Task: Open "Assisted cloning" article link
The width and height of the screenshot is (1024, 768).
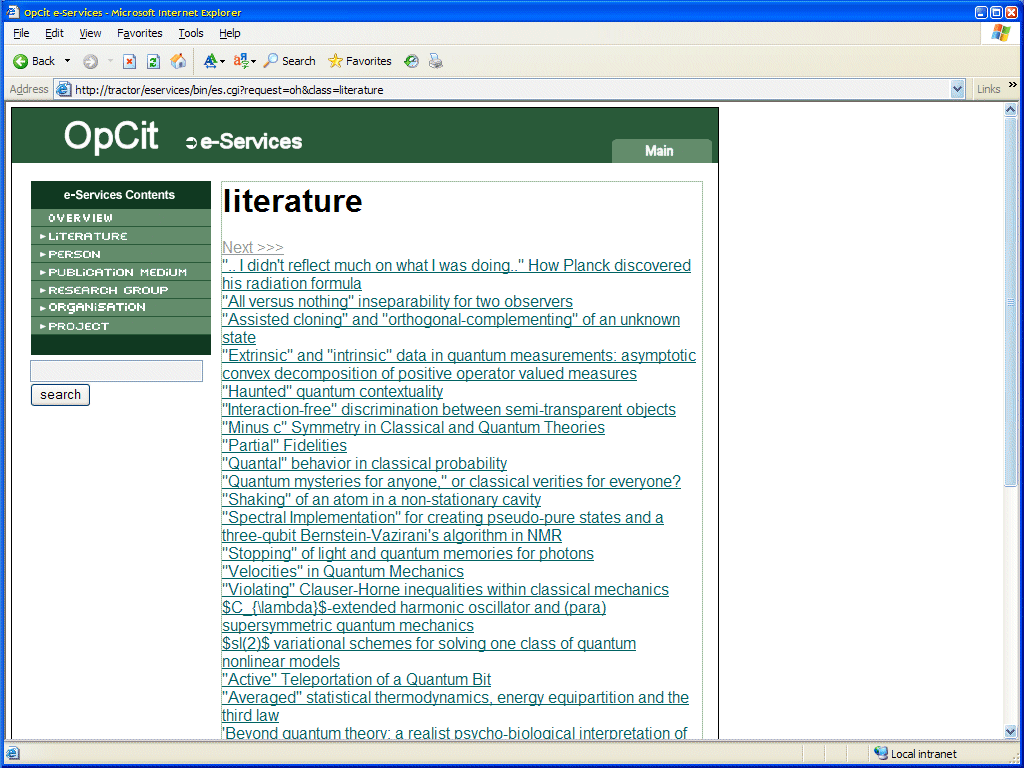Action: tap(451, 328)
